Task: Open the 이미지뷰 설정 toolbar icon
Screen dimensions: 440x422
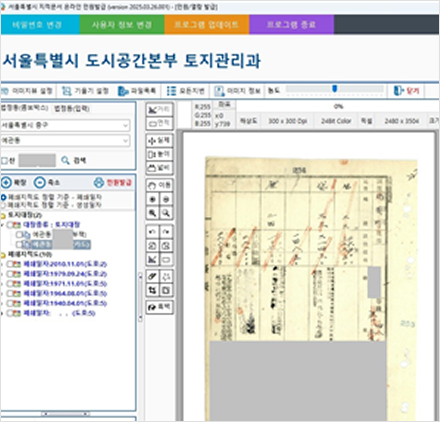Action: [x=5, y=91]
